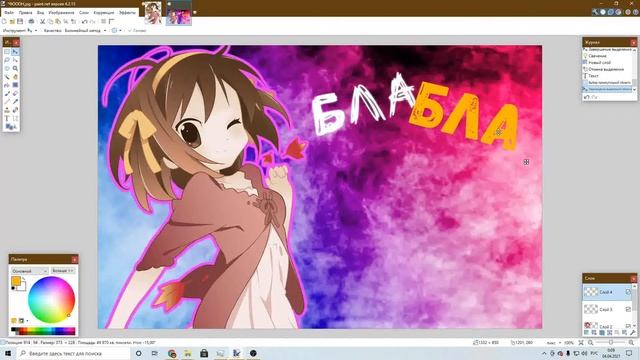The width and height of the screenshot is (640, 360).
Task: Open the Основной color mode dropdown in Palette
Action: (29, 271)
